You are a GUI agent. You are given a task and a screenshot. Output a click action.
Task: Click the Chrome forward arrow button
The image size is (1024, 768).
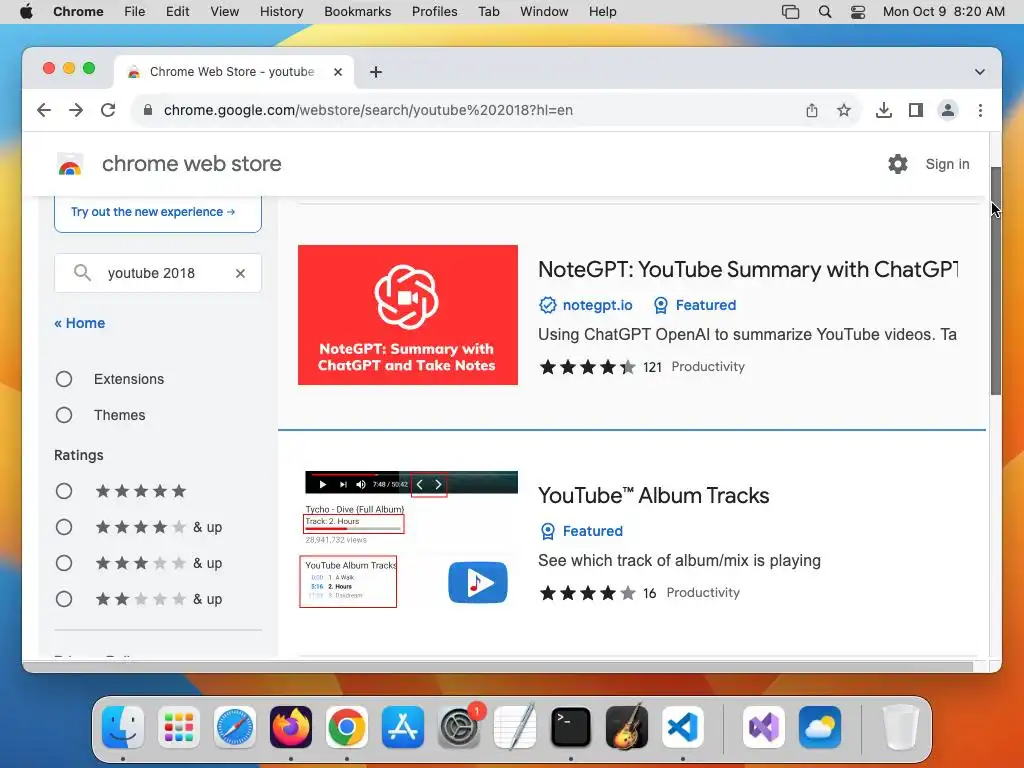click(x=76, y=110)
